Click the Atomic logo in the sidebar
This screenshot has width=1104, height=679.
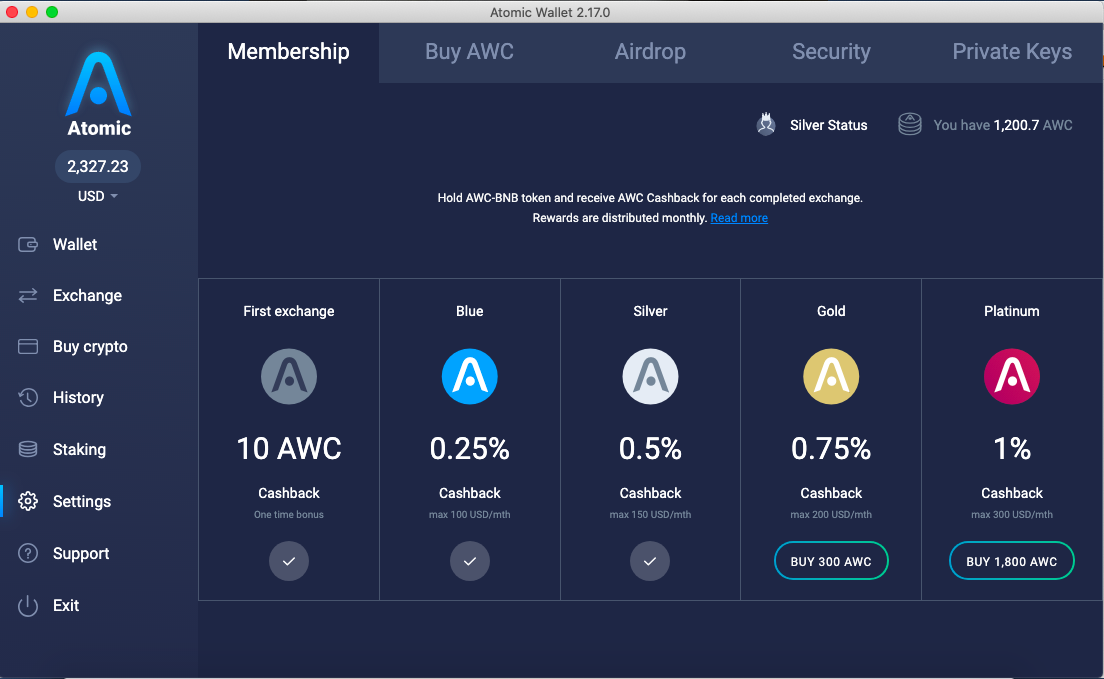tap(99, 94)
